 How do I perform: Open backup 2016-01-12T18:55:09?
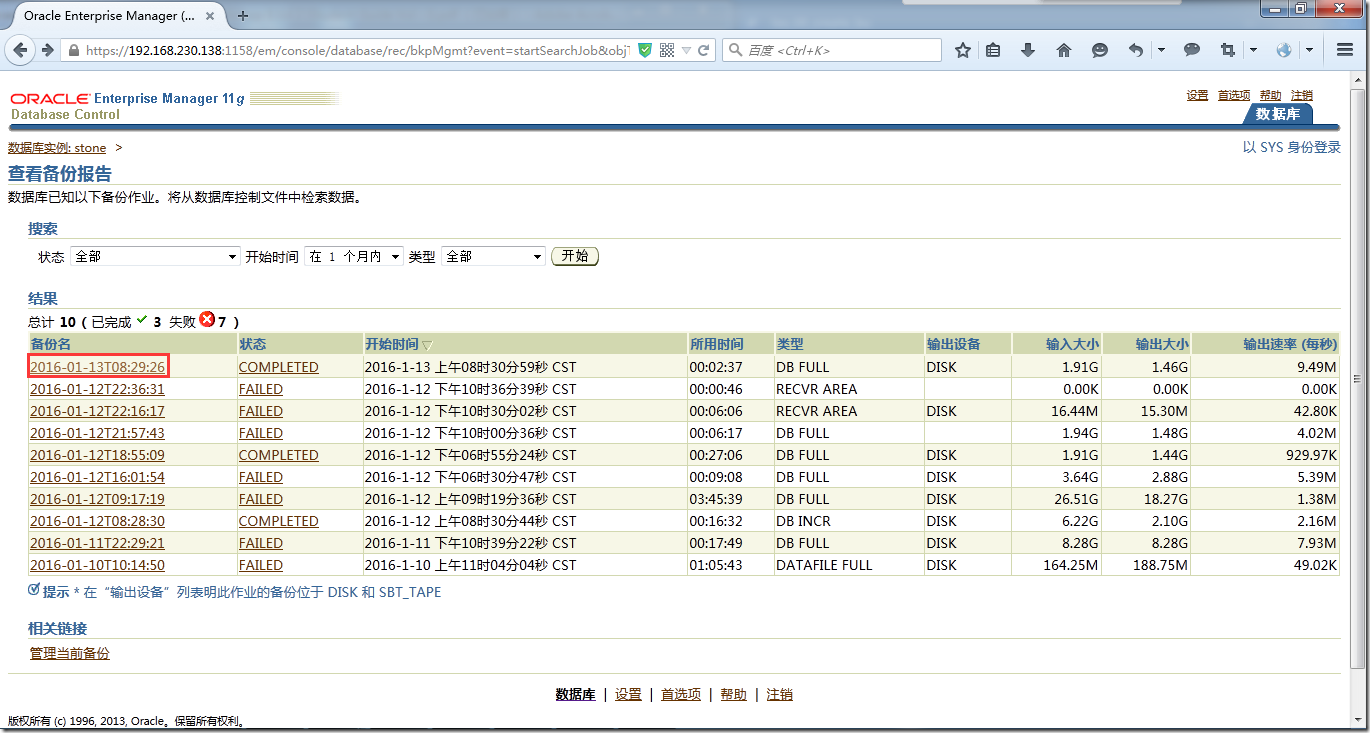coord(97,455)
